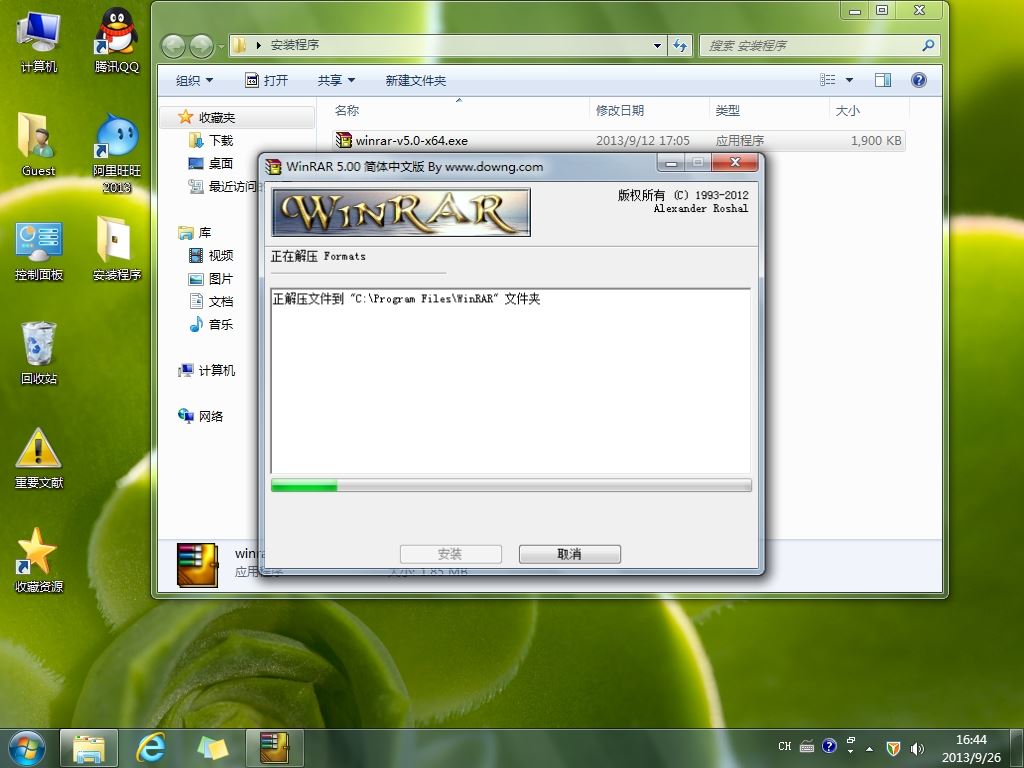Refresh the Explorer address bar
This screenshot has width=1024, height=768.
tap(680, 45)
